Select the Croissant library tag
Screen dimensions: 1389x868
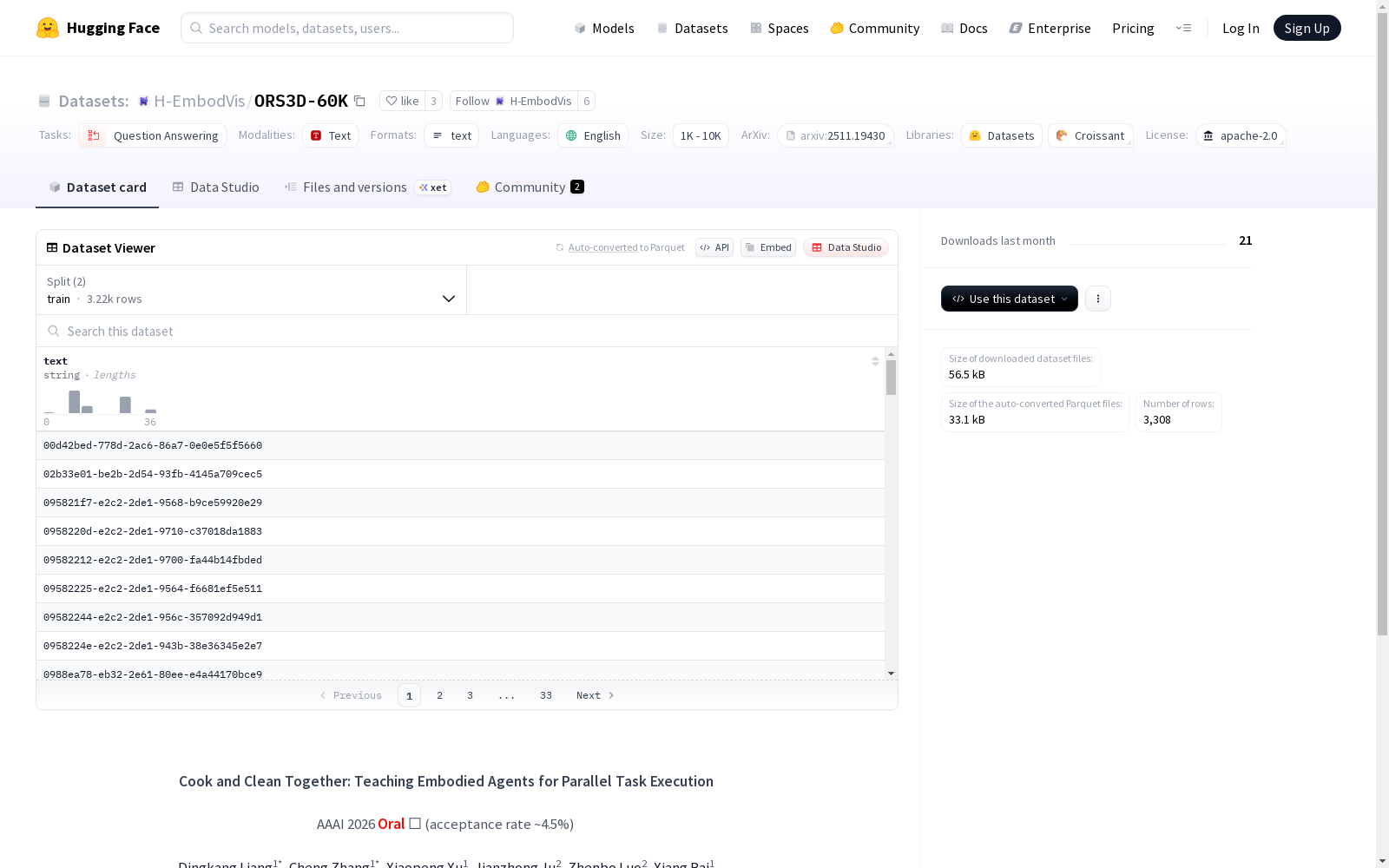[1090, 135]
